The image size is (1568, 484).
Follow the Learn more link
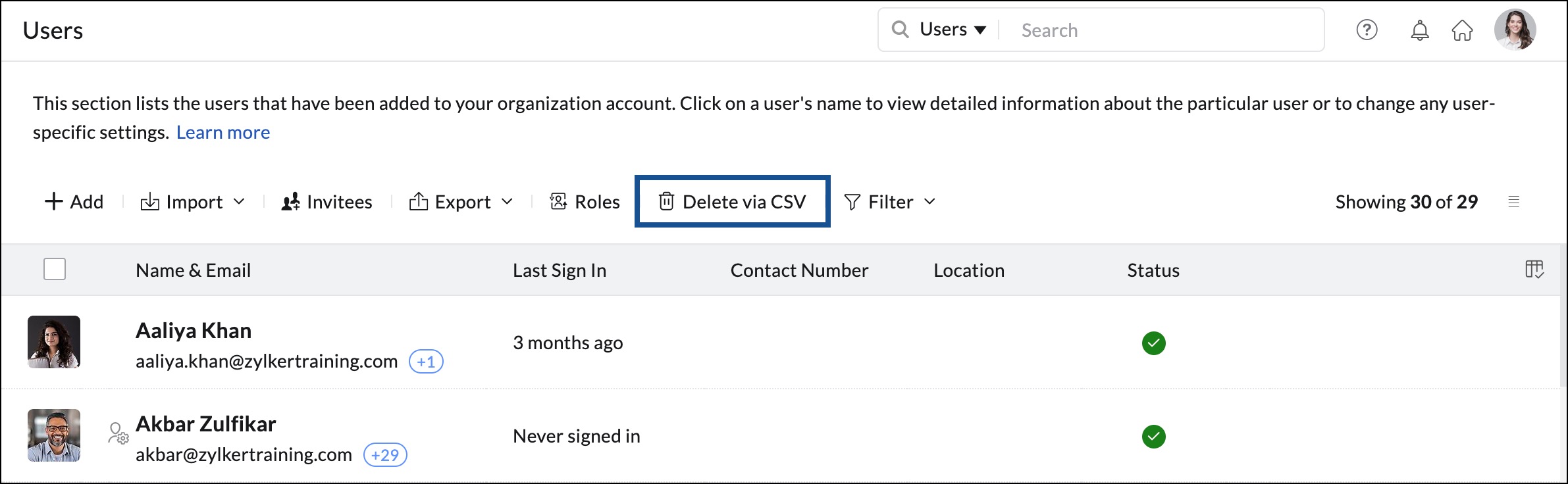tap(223, 133)
